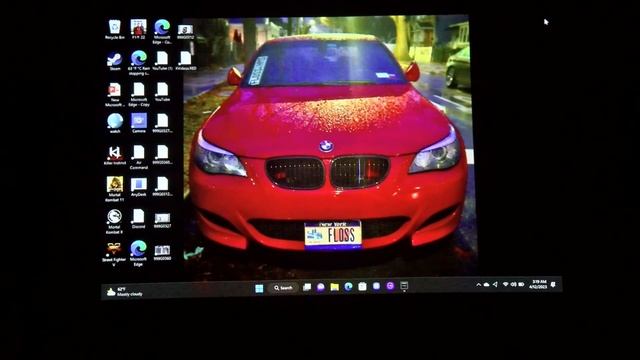Open the running window app taskbar icon

coord(404,286)
